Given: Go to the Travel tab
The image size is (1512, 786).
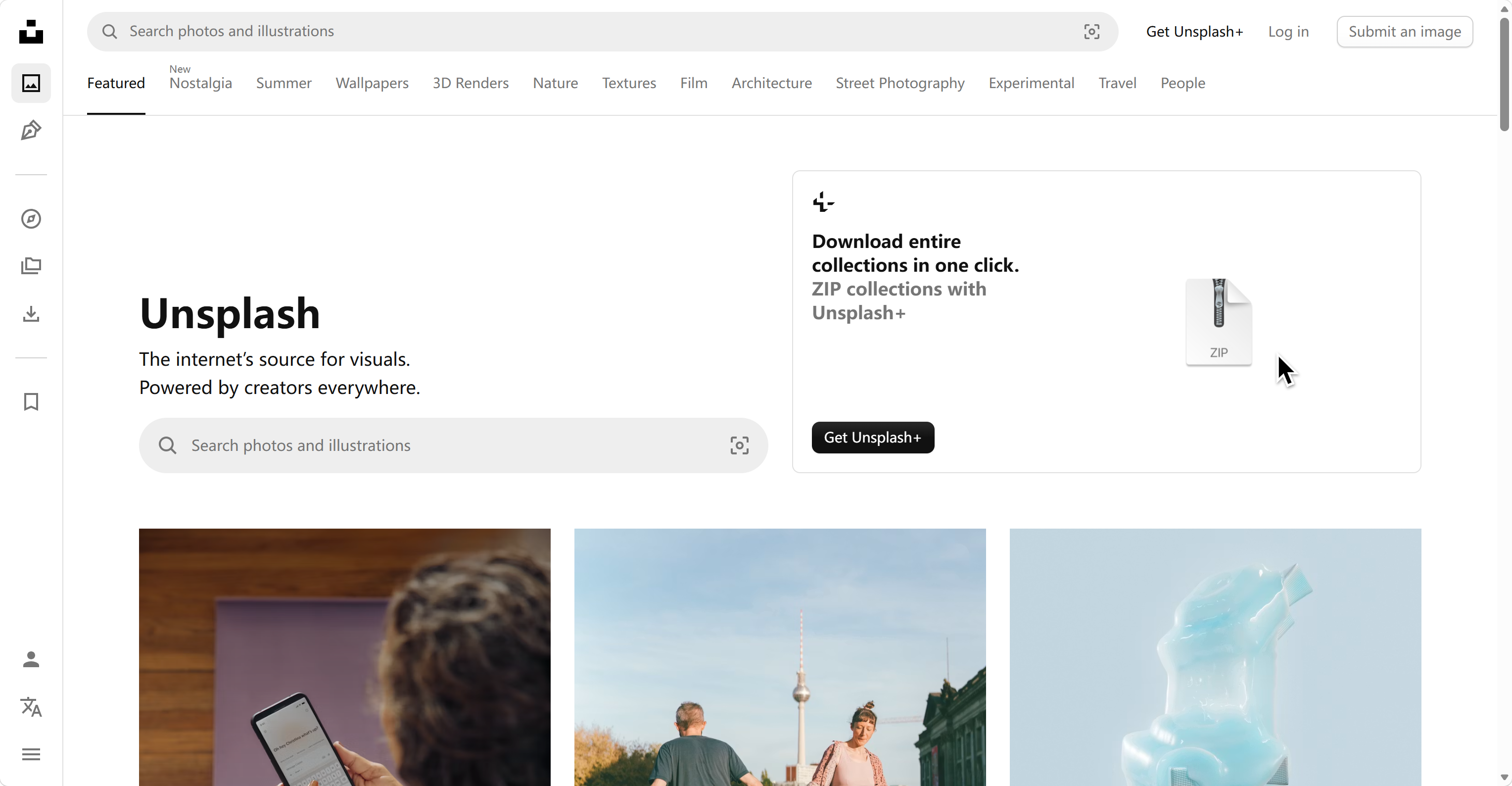Looking at the screenshot, I should (x=1118, y=83).
